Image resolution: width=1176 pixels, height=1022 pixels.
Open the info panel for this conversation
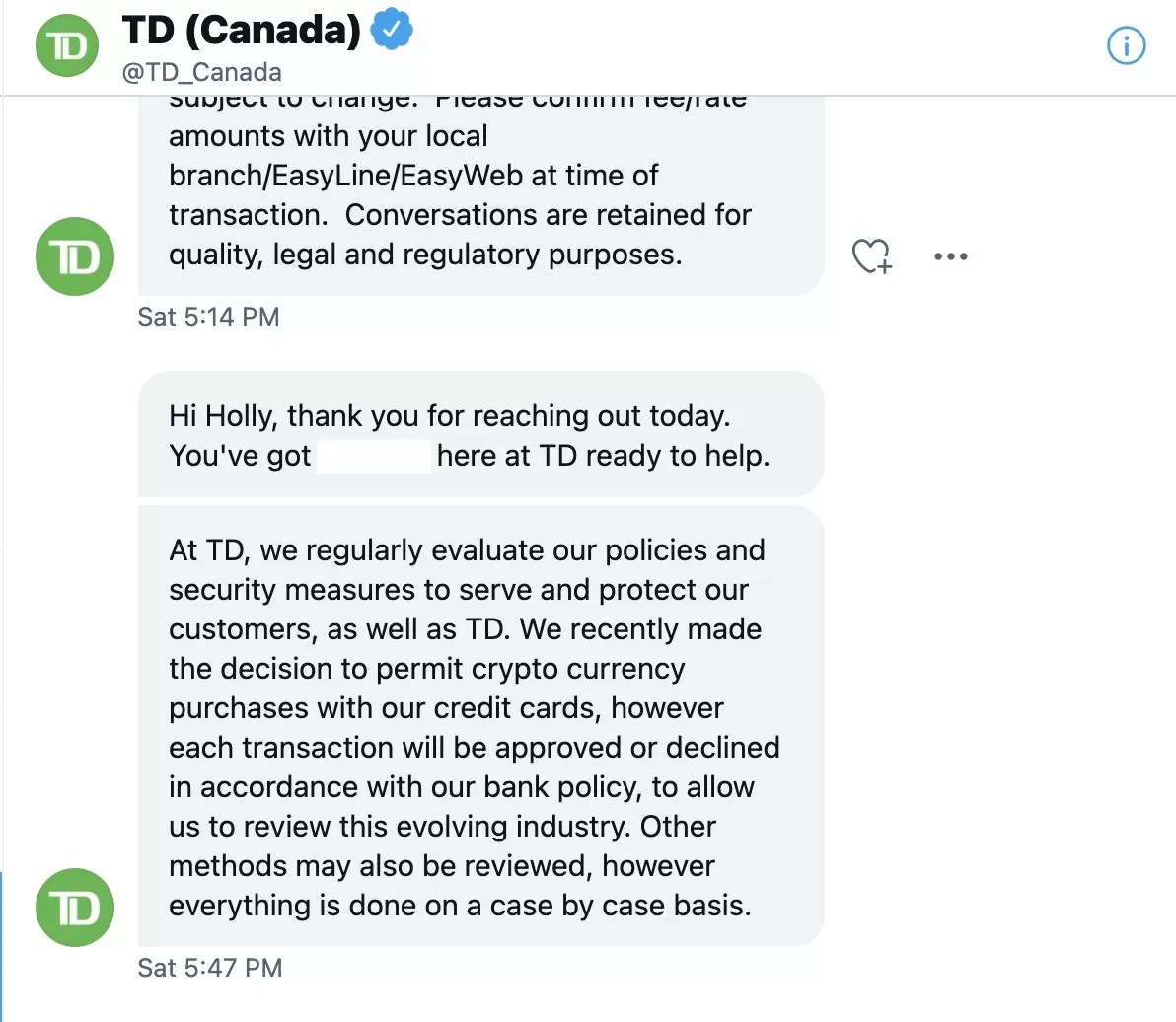[1126, 46]
